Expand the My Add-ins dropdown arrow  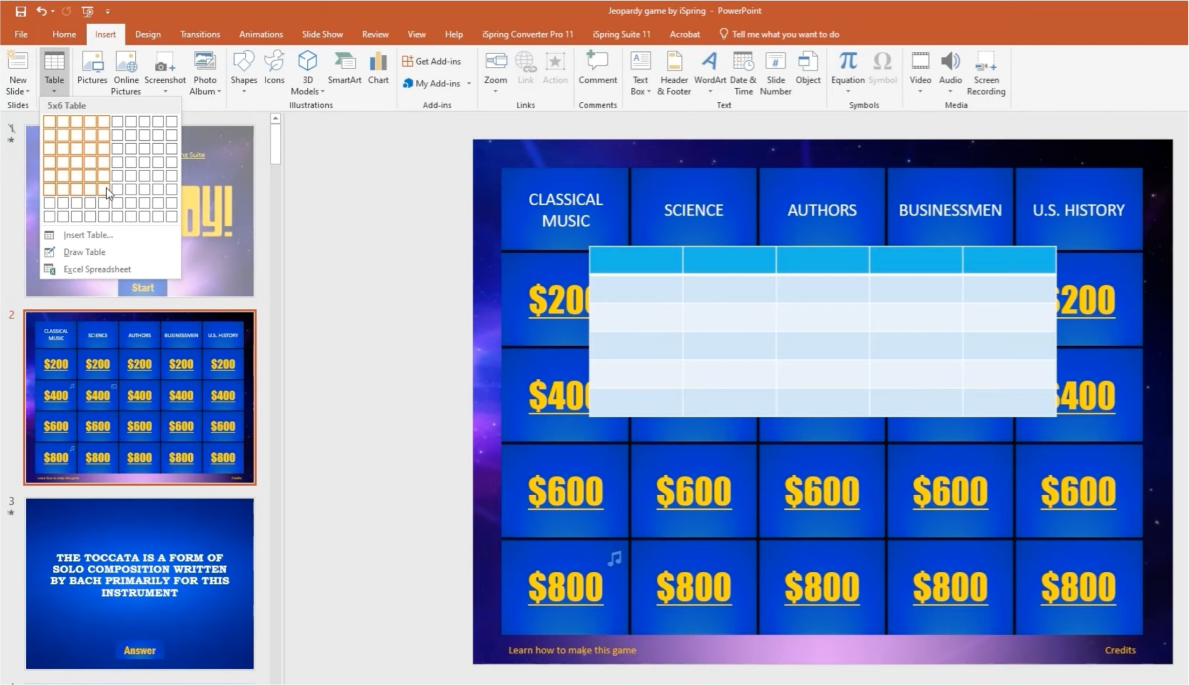pos(468,84)
